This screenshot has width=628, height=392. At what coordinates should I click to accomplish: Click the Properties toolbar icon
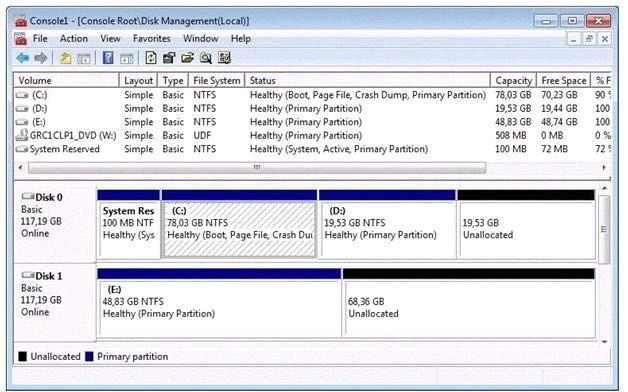click(169, 58)
